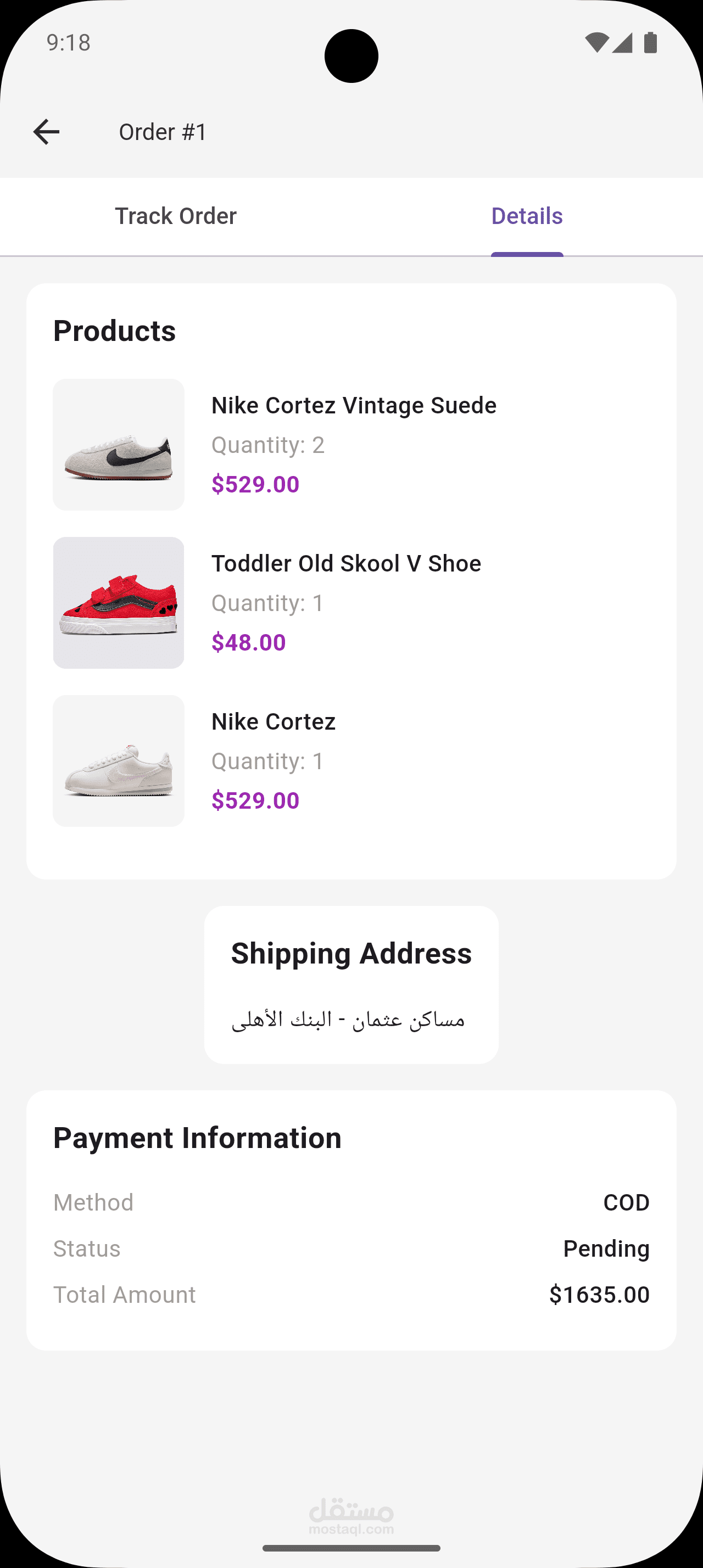Tap the cellular signal icon
703x1568 pixels.
pyautogui.click(x=623, y=43)
